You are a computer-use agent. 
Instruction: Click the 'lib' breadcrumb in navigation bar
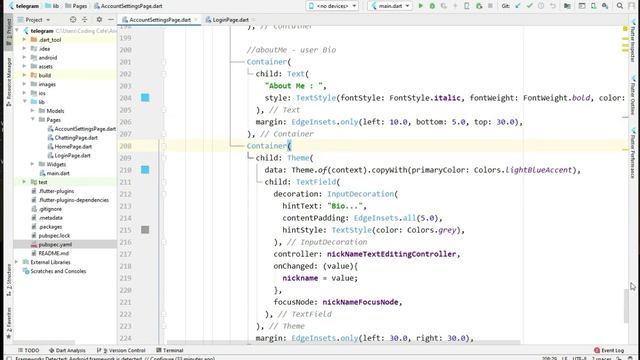pos(56,6)
